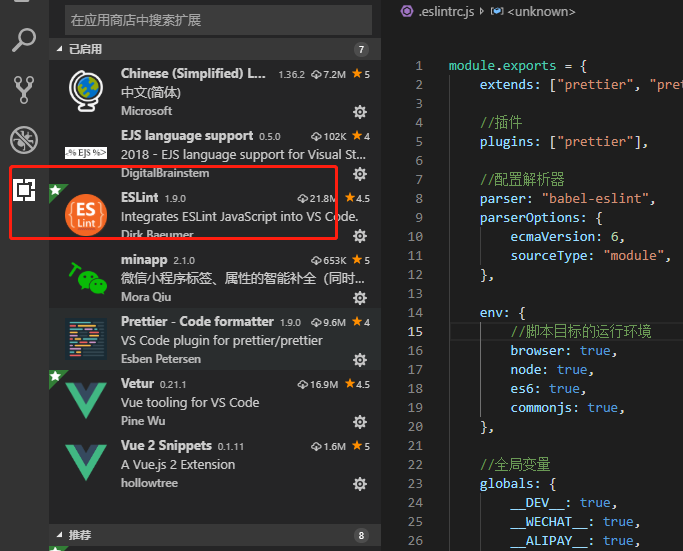Click the Vue 2 Snippets description text
Image resolution: width=683 pixels, height=551 pixels.
point(178,465)
